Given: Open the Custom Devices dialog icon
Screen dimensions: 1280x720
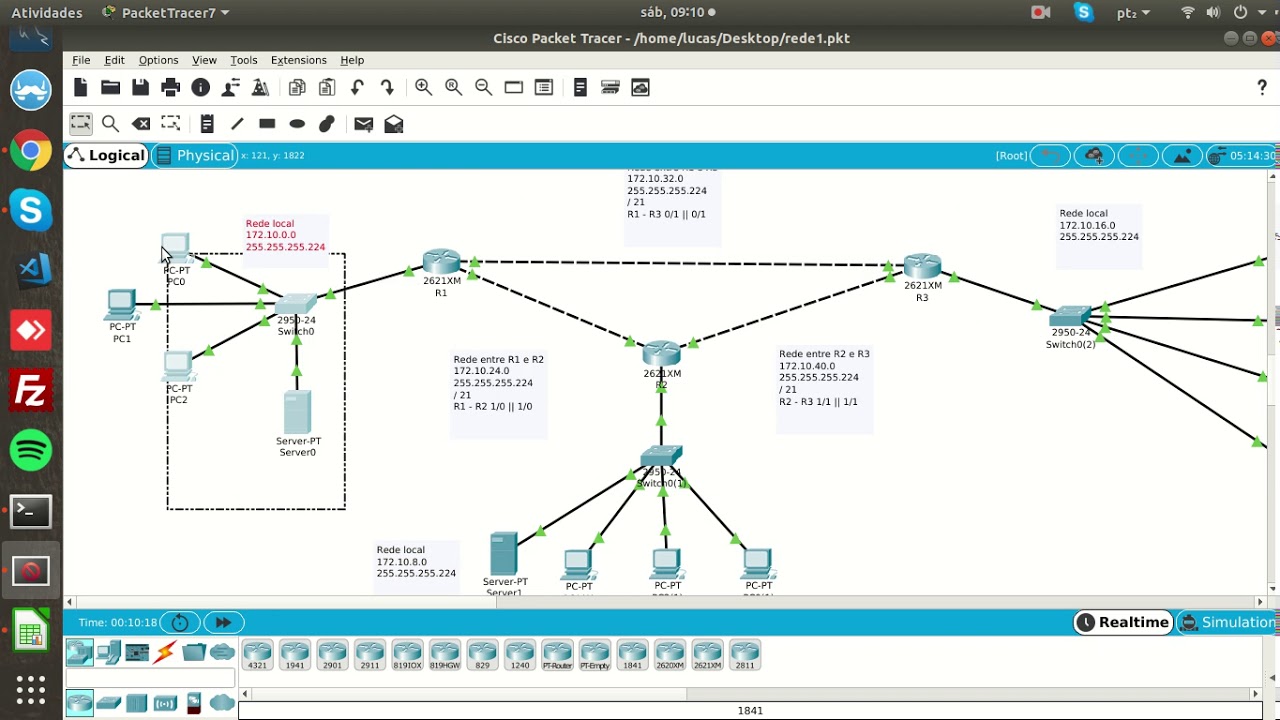Looking at the screenshot, I should (544, 88).
